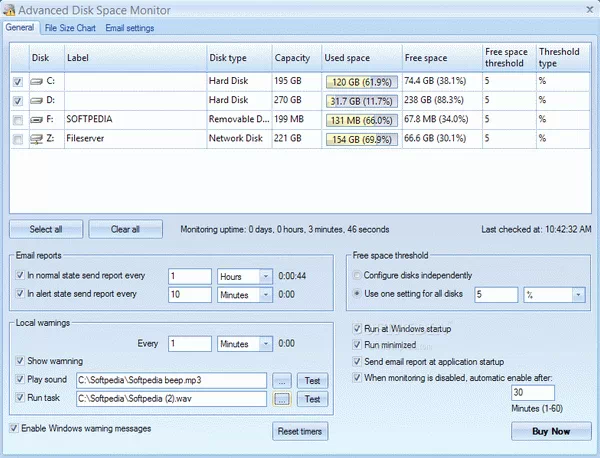
Task: Toggle automatic enable when monitoring disabled
Action: [357, 378]
